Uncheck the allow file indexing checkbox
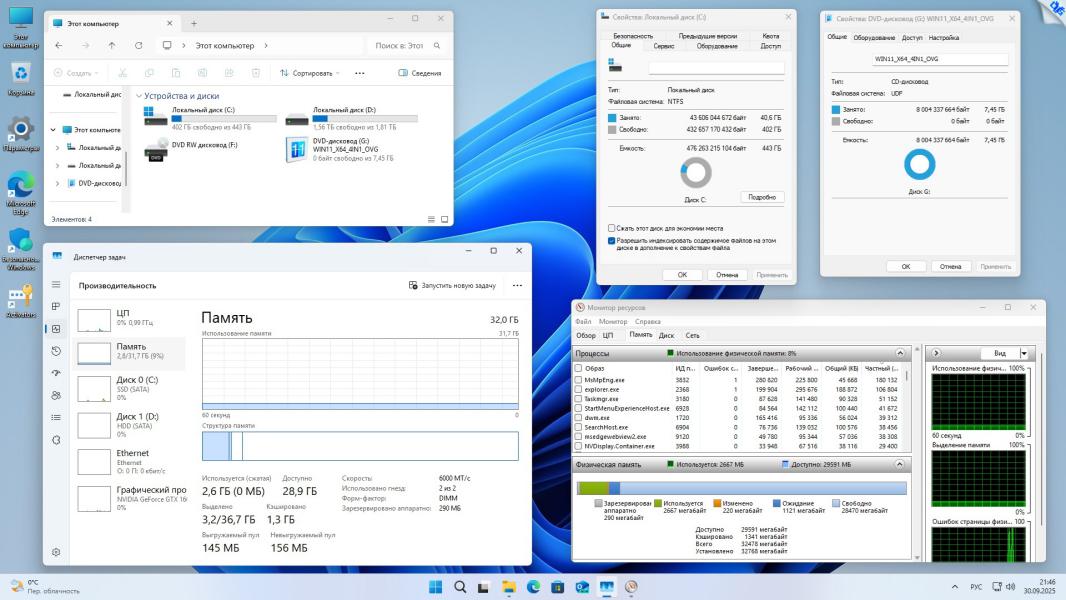1066x600 pixels. [612, 241]
